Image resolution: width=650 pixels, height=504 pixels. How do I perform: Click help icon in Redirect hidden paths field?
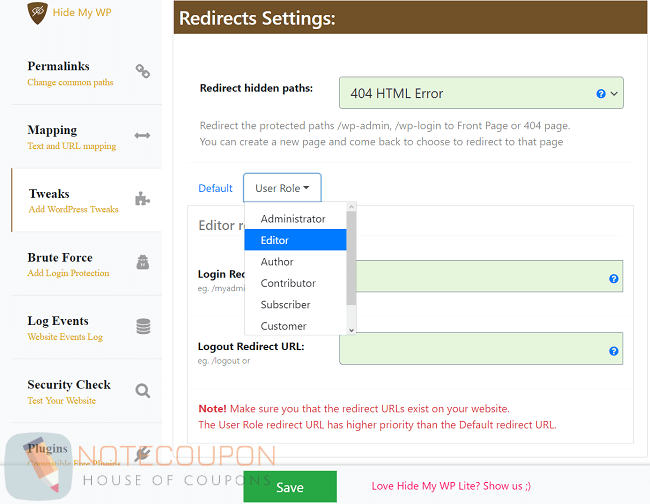pyautogui.click(x=601, y=94)
